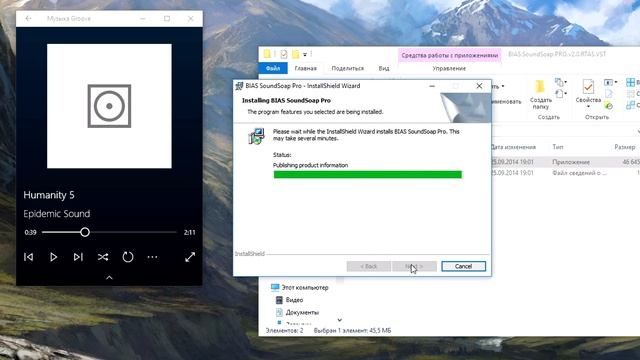Click the Groove back arrow
Image resolution: width=640 pixels, height=360 pixels.
pyautogui.click(x=28, y=18)
